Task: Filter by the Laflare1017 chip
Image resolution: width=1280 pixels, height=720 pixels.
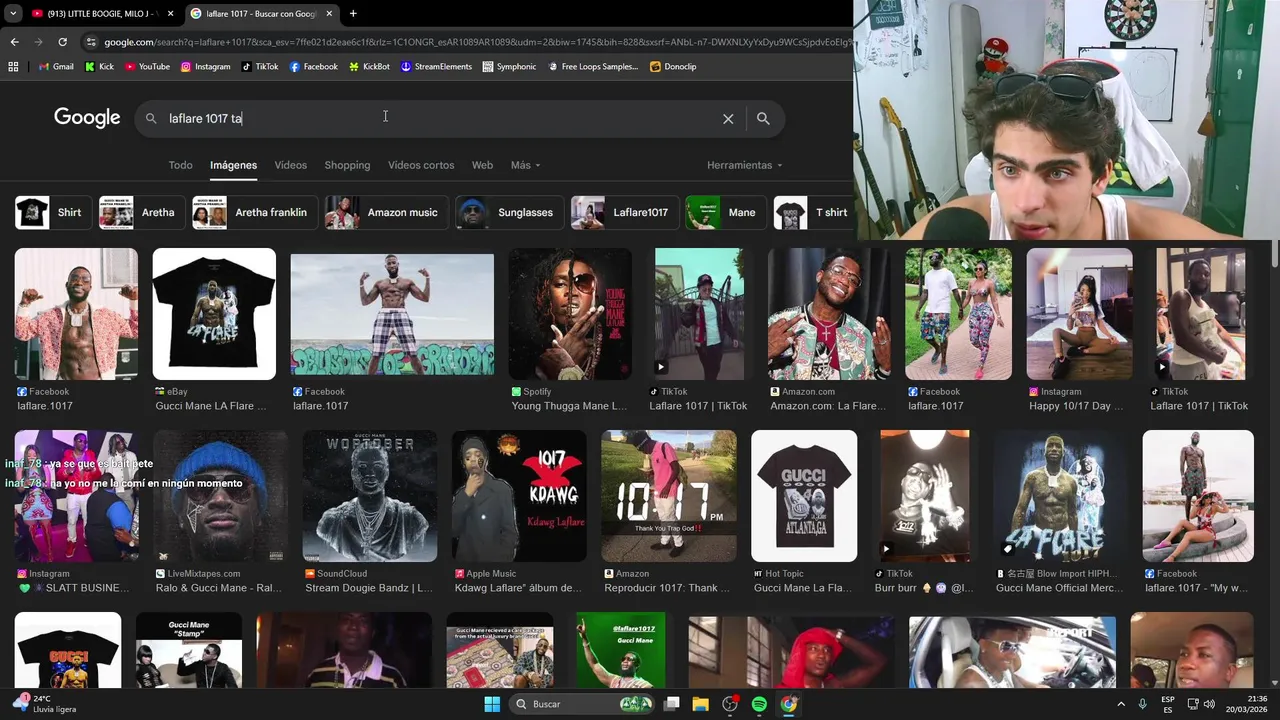Action: click(624, 212)
